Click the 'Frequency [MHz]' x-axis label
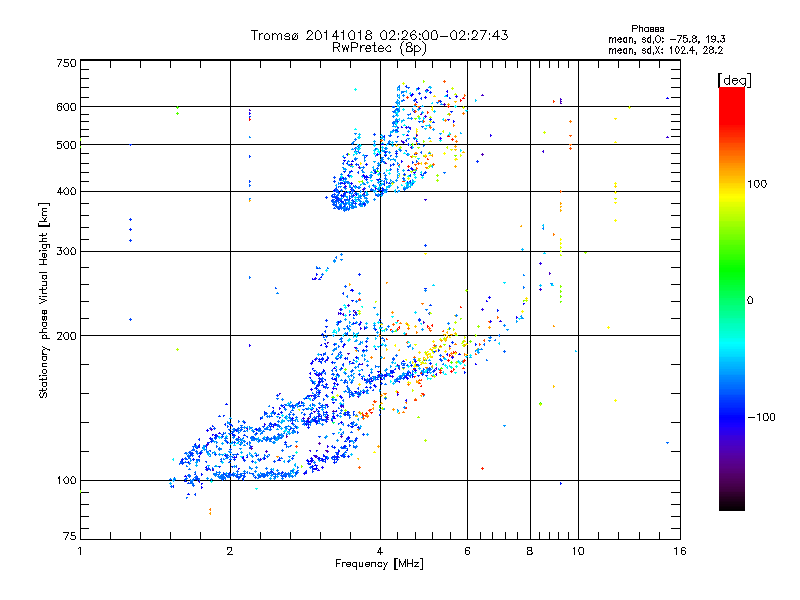The width and height of the screenshot is (800, 600). (x=379, y=564)
